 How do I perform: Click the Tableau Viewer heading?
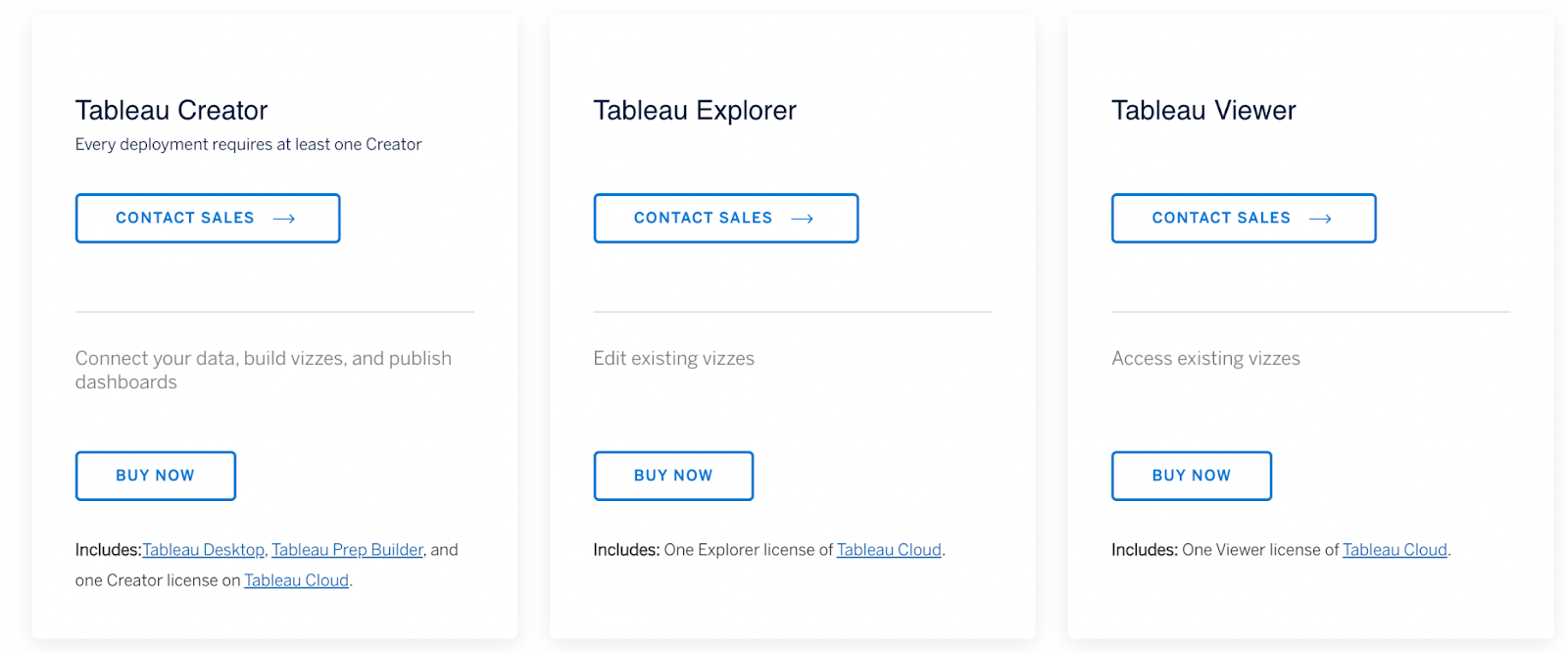click(1203, 111)
